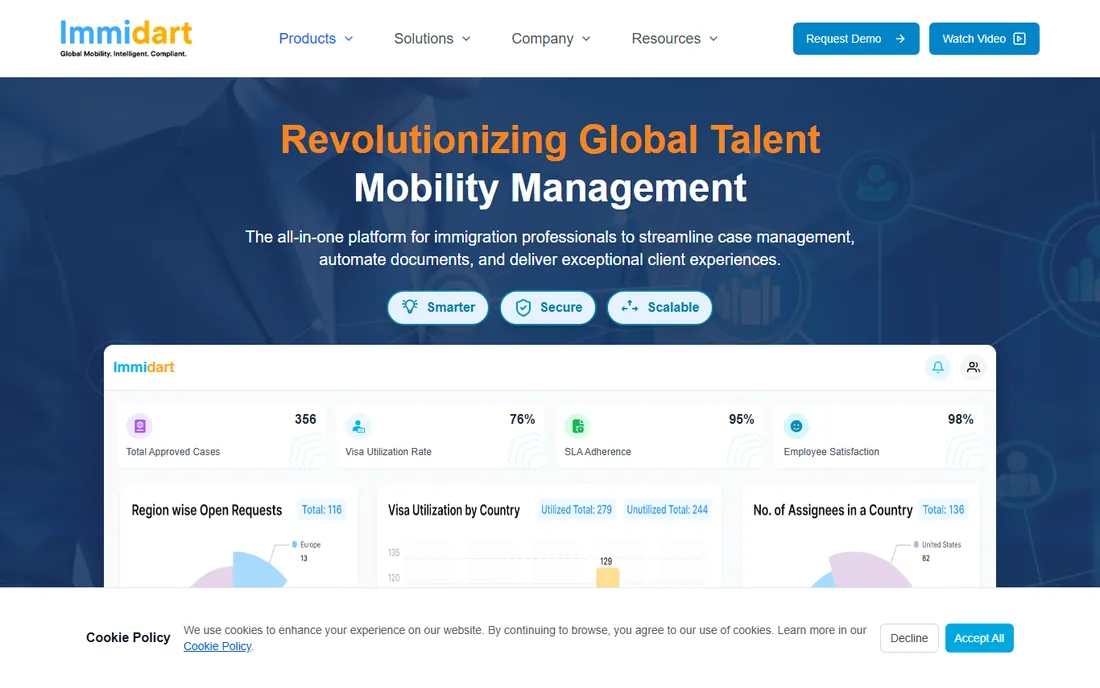Click the Request Demo button
Image resolution: width=1100 pixels, height=688 pixels.
(x=856, y=39)
